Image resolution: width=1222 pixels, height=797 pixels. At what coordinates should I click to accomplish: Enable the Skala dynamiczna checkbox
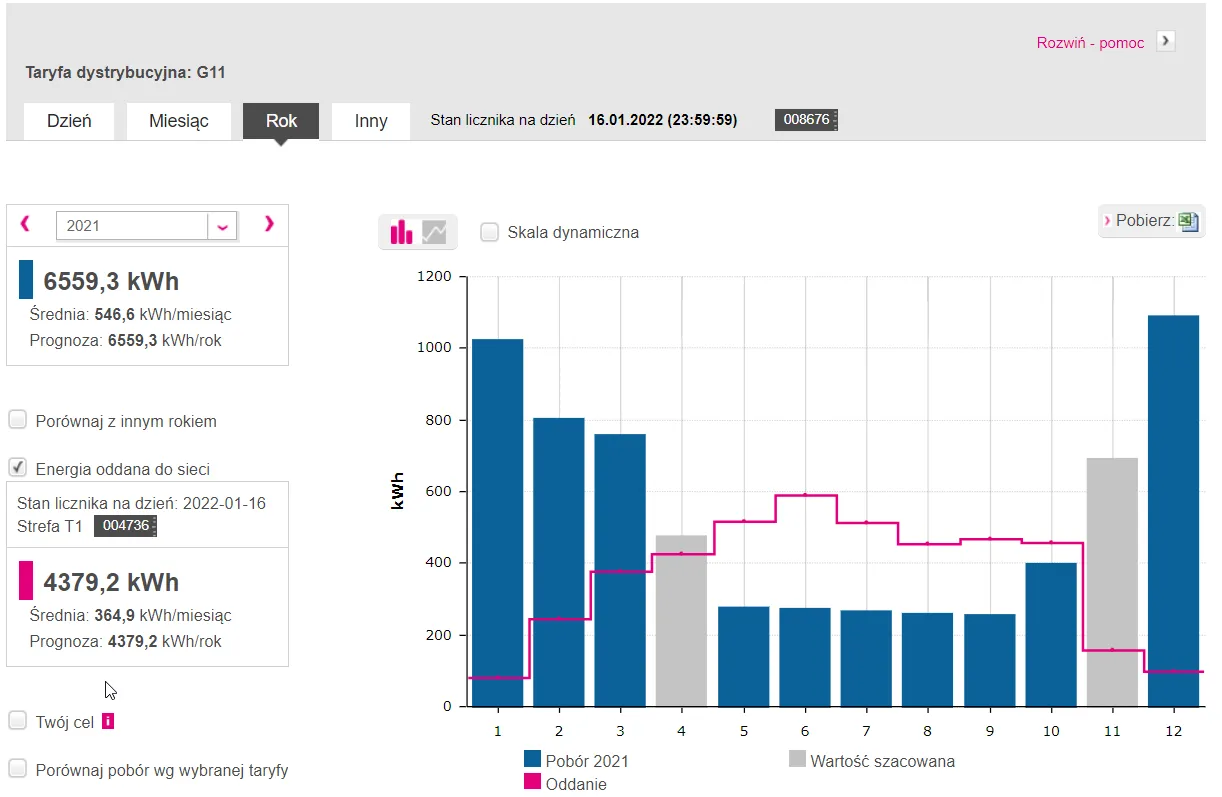click(x=489, y=232)
